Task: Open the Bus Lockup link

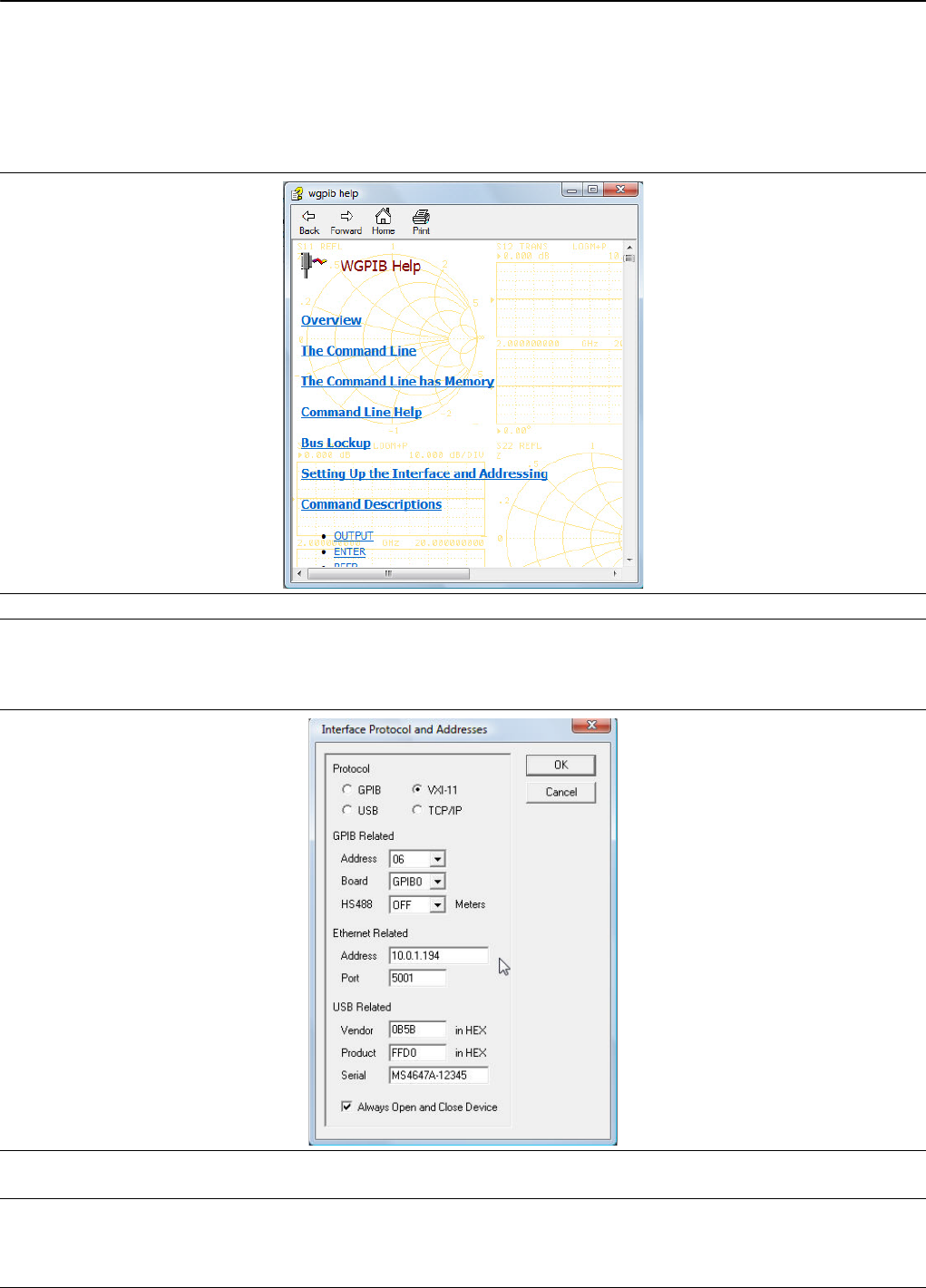Action: pos(336,443)
